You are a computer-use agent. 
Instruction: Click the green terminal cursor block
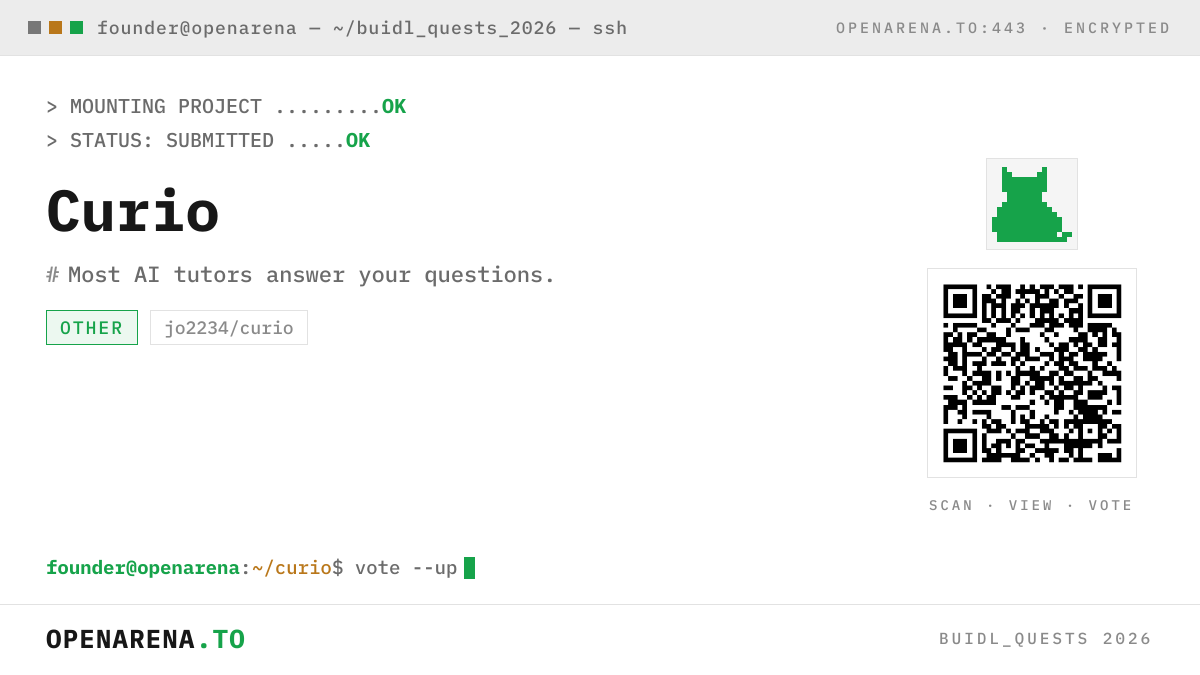[469, 568]
